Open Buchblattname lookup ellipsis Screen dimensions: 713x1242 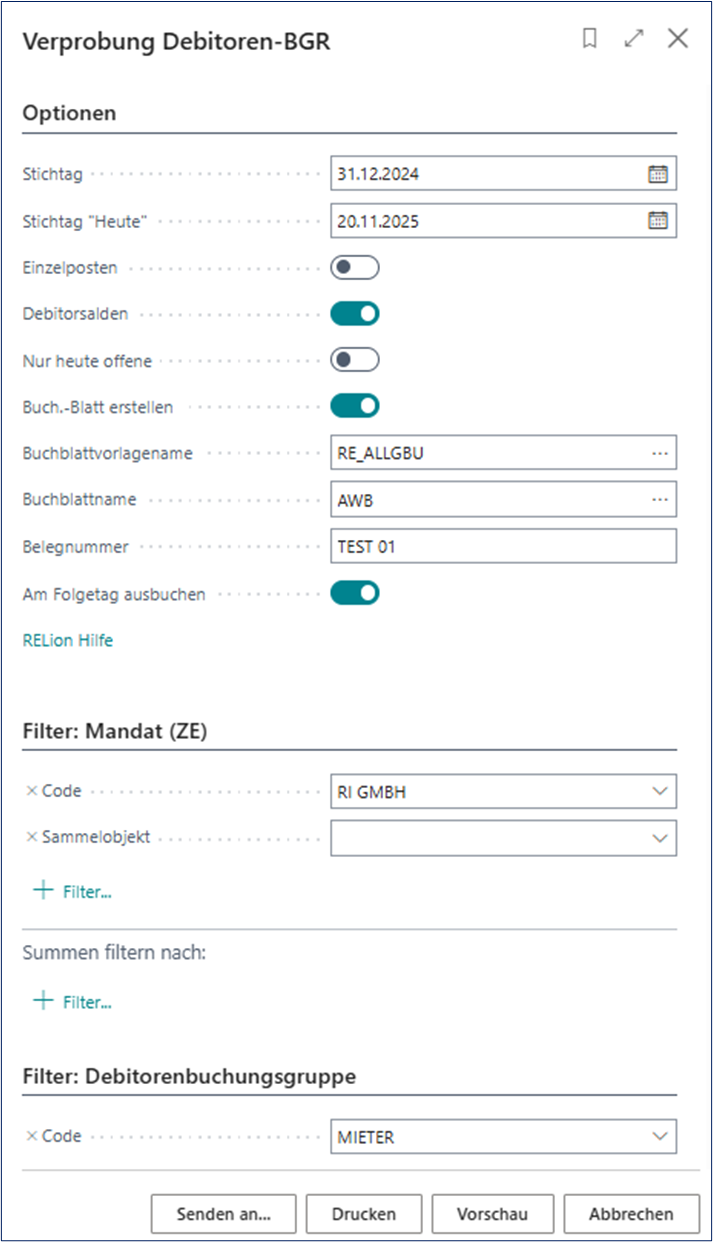click(659, 500)
